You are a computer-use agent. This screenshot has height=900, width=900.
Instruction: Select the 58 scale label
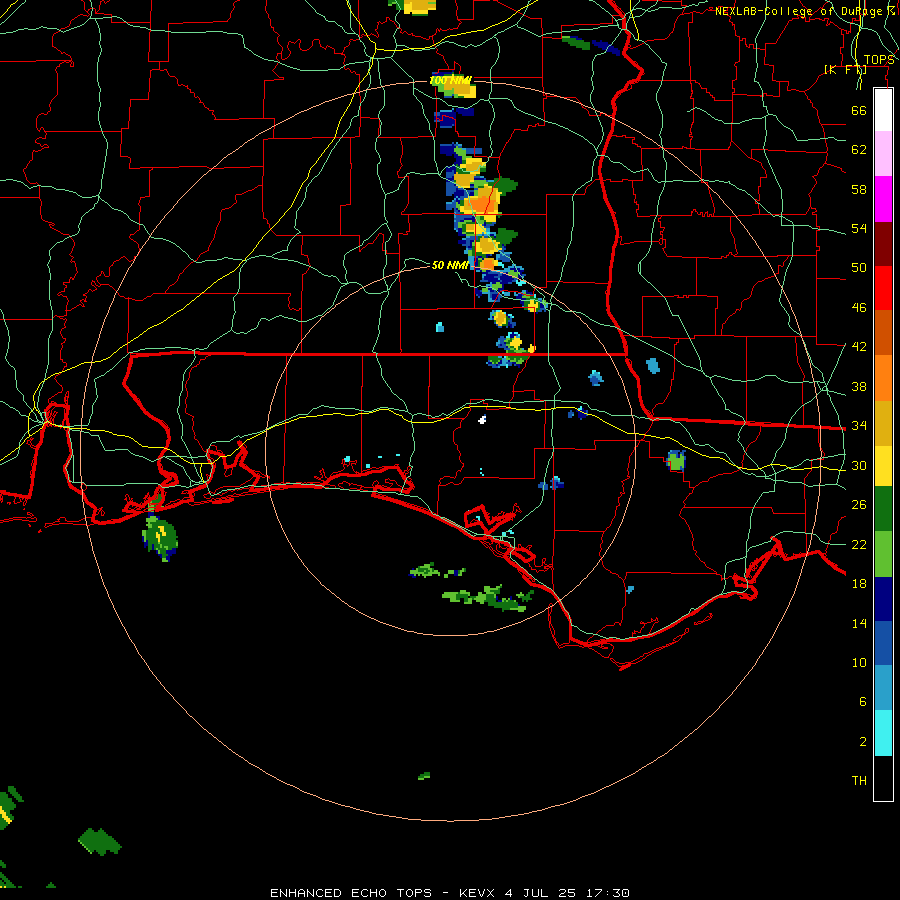pos(859,189)
